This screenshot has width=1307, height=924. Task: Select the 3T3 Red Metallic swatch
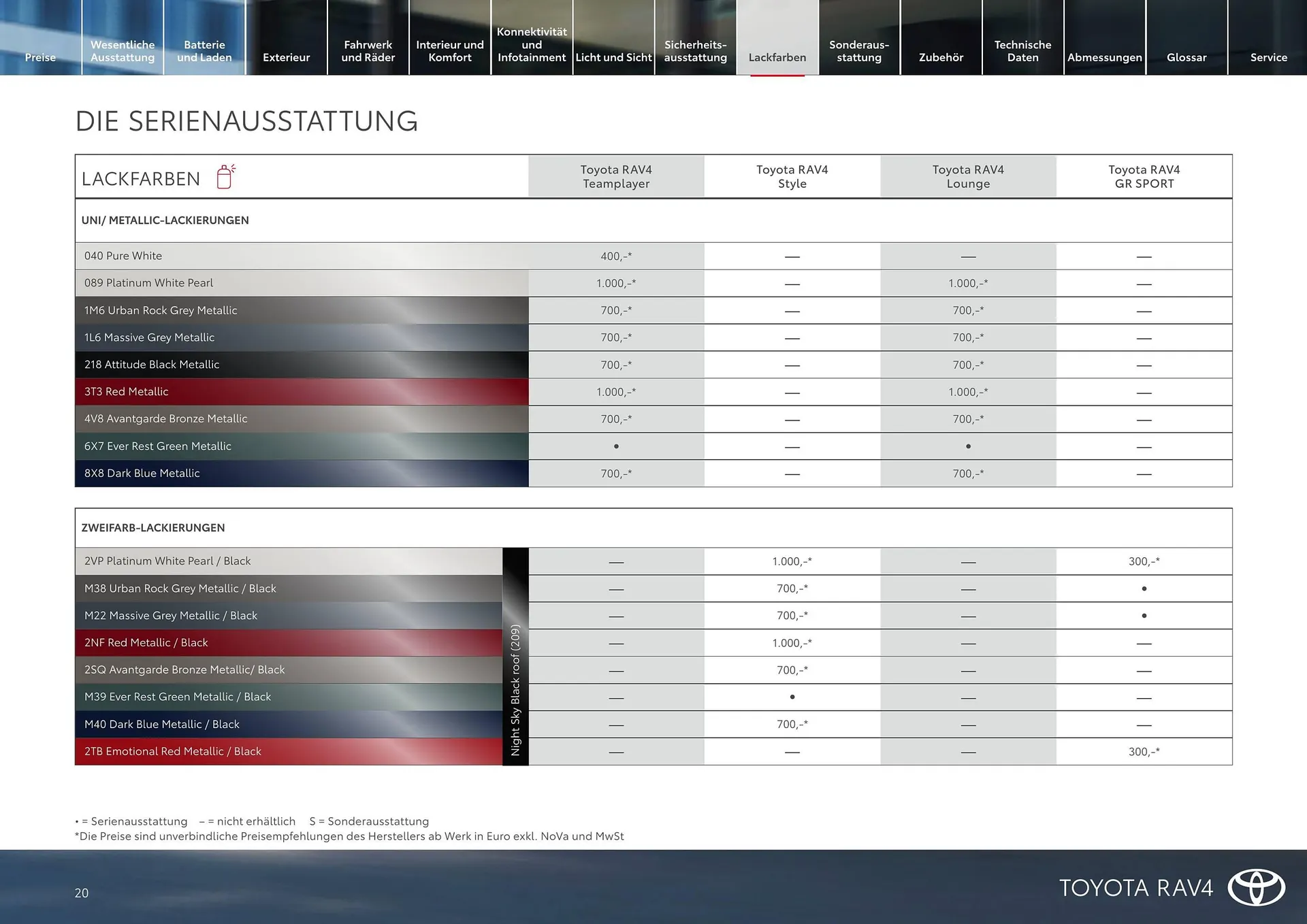(302, 392)
